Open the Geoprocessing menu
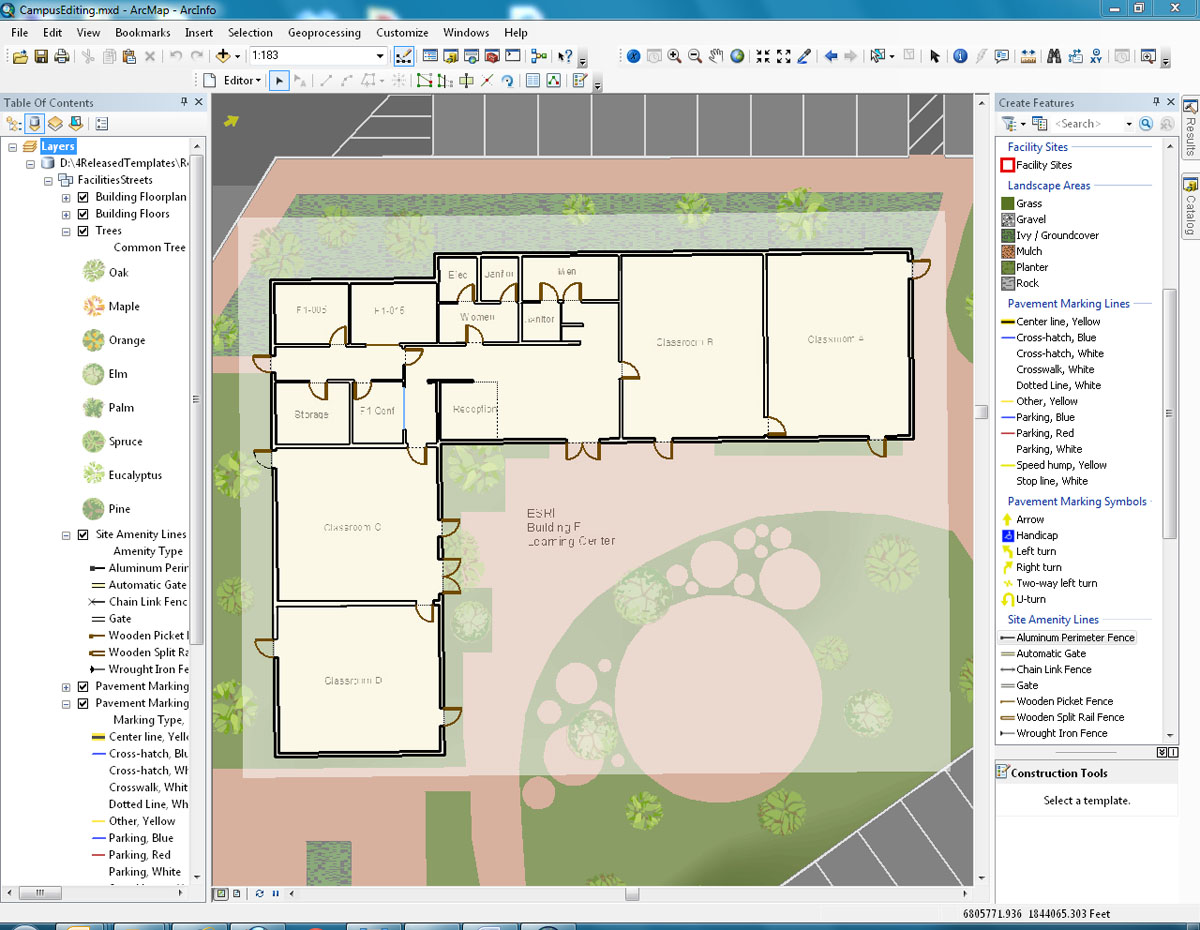1200x930 pixels. [x=324, y=33]
